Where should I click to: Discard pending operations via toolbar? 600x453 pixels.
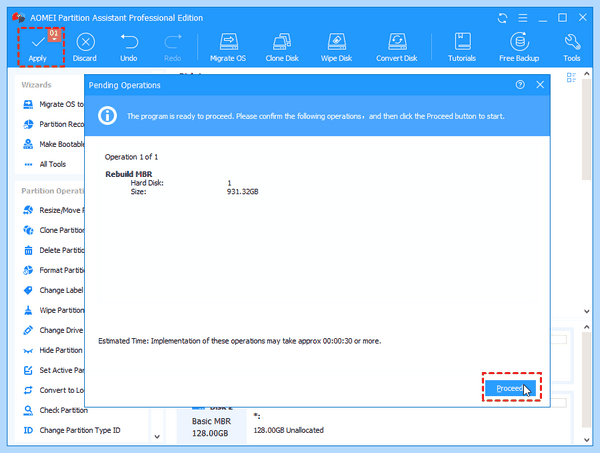point(85,48)
